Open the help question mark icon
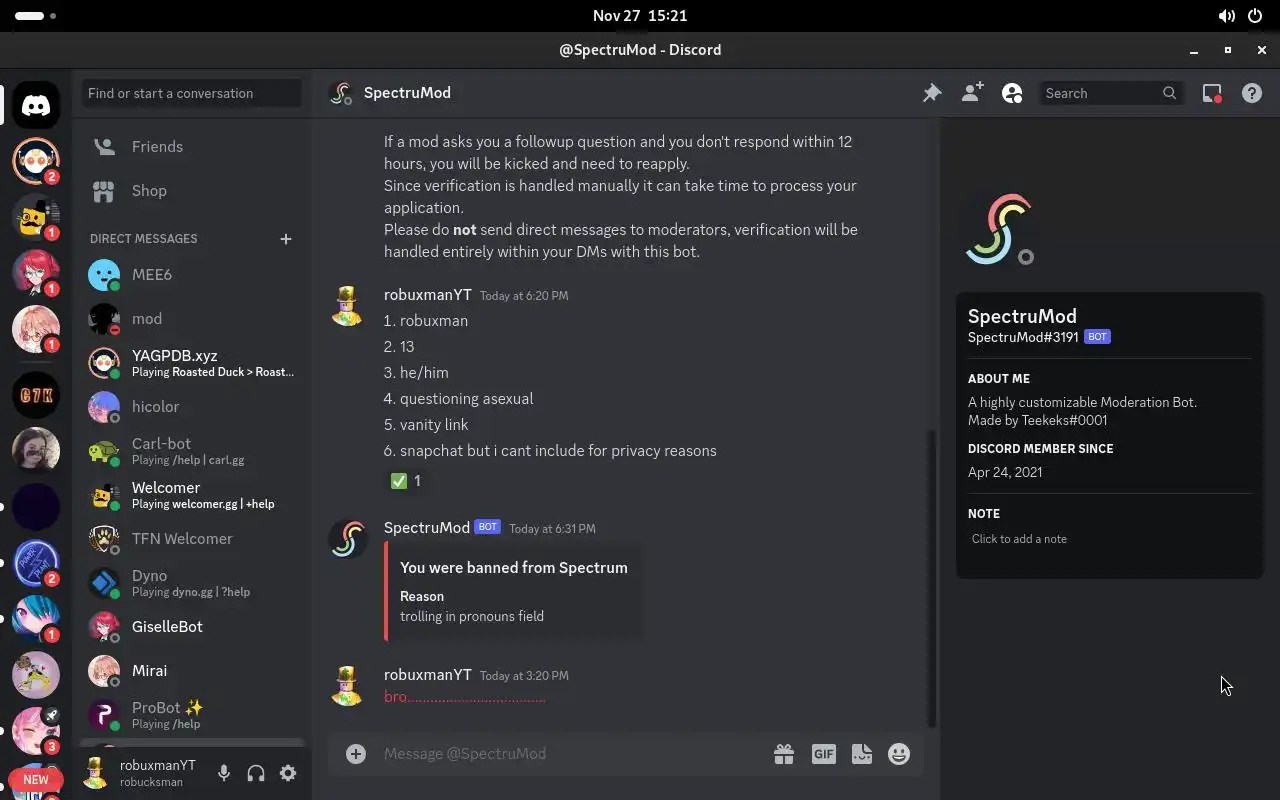Image resolution: width=1280 pixels, height=800 pixels. (x=1252, y=93)
